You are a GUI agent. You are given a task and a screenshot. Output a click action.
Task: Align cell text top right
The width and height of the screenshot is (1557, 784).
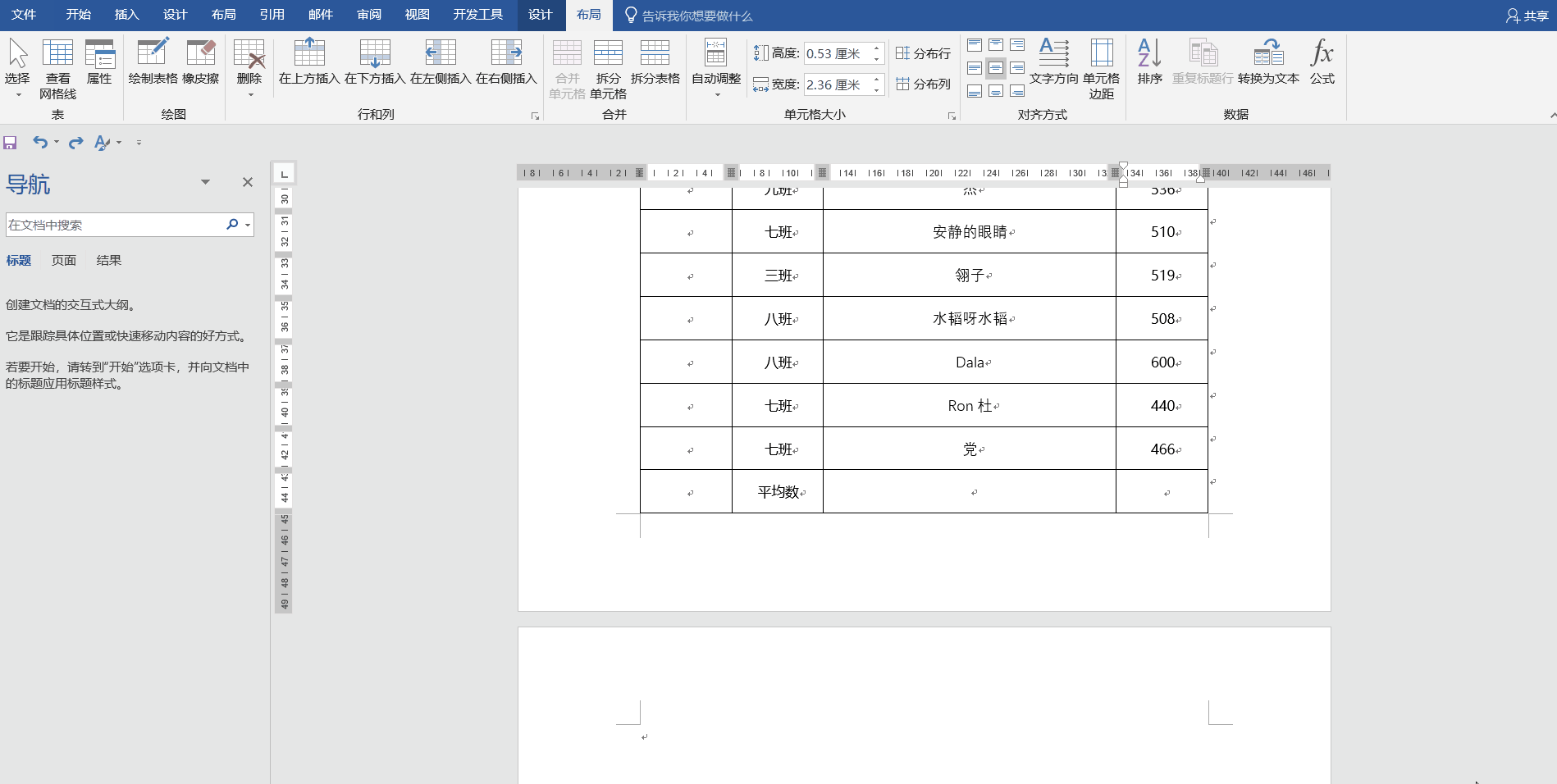[x=1017, y=45]
